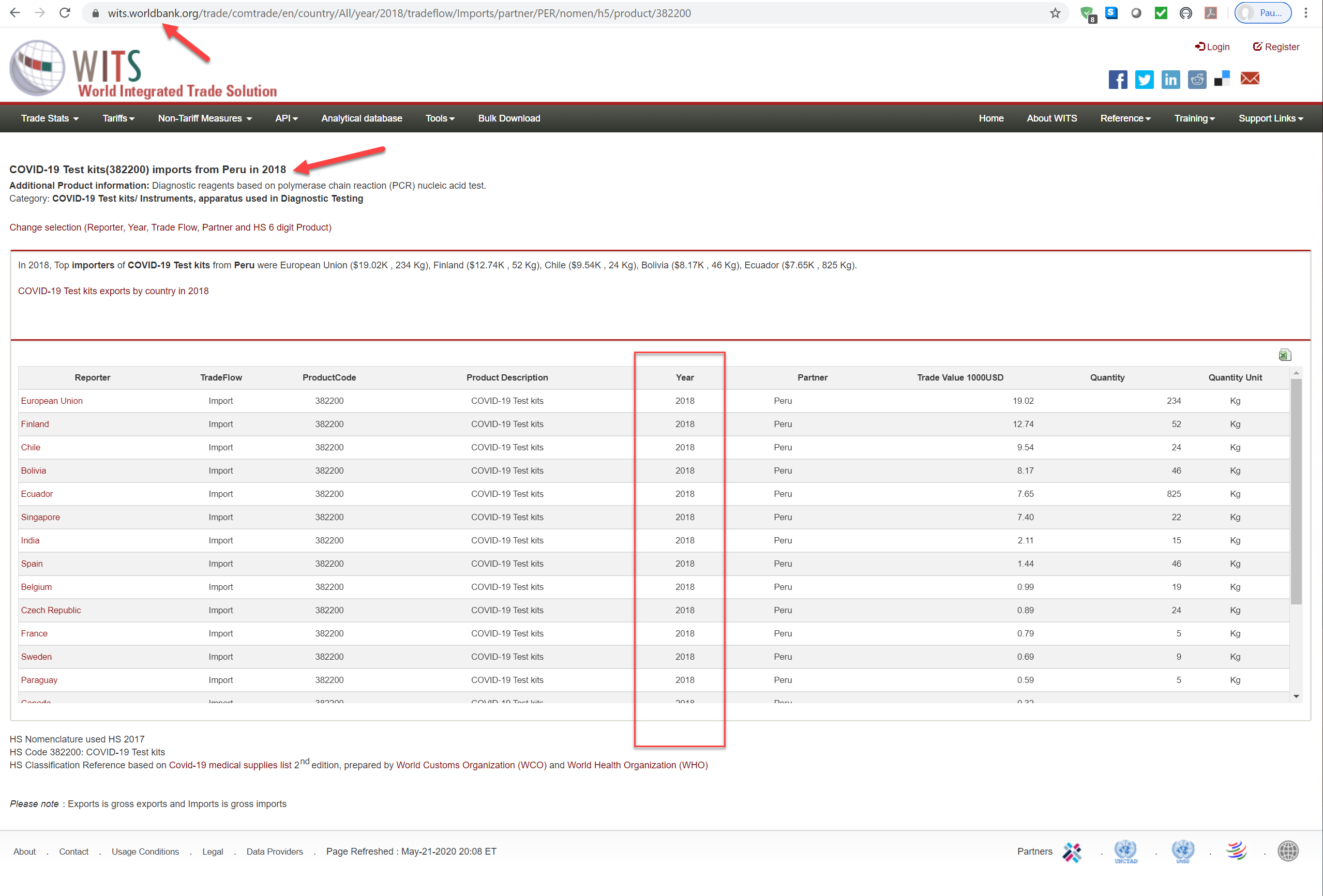
Task: Click the Twitter share icon
Action: [x=1144, y=80]
